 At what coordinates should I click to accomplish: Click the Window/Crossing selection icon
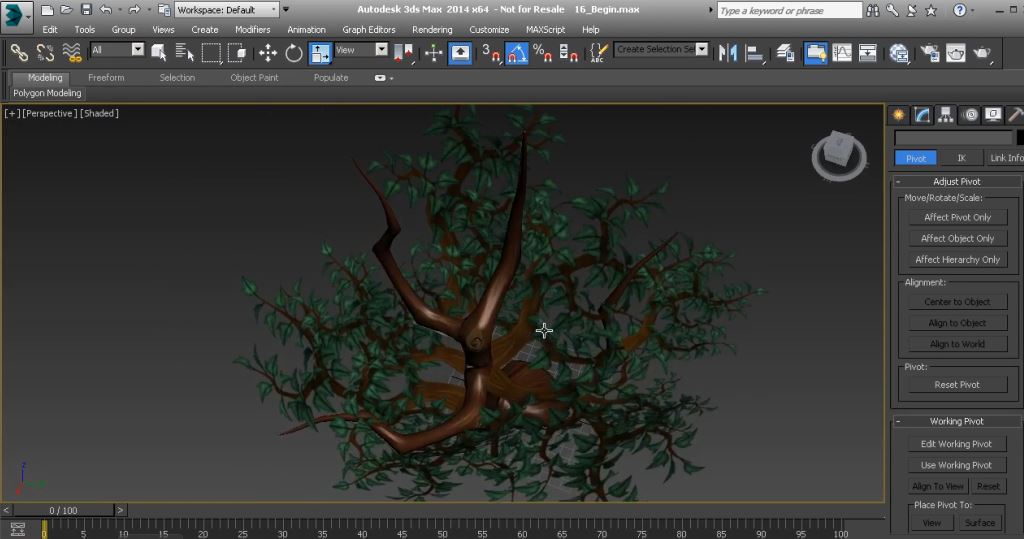click(237, 52)
